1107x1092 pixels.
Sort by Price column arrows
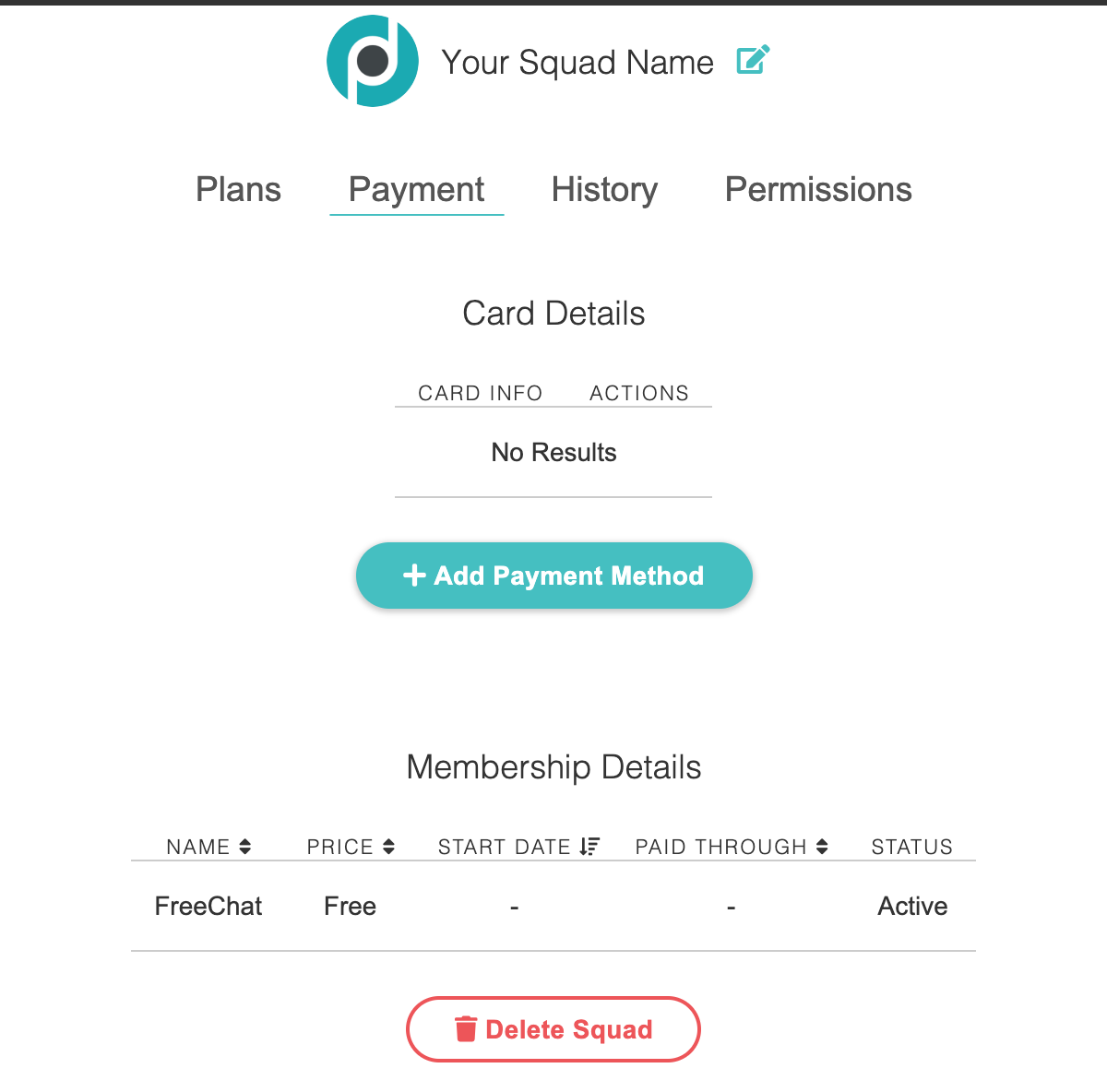[x=389, y=847]
